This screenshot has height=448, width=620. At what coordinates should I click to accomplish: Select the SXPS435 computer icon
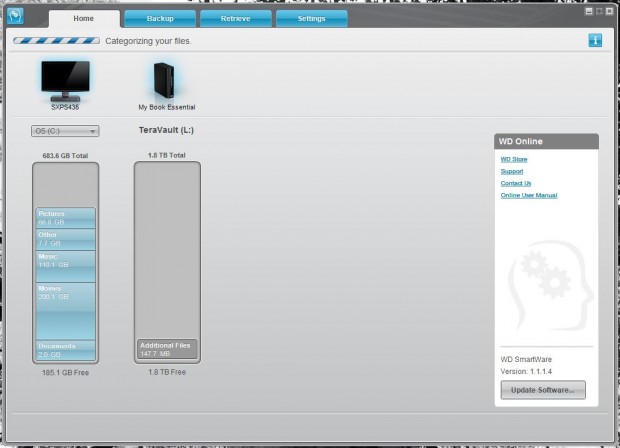pos(65,81)
